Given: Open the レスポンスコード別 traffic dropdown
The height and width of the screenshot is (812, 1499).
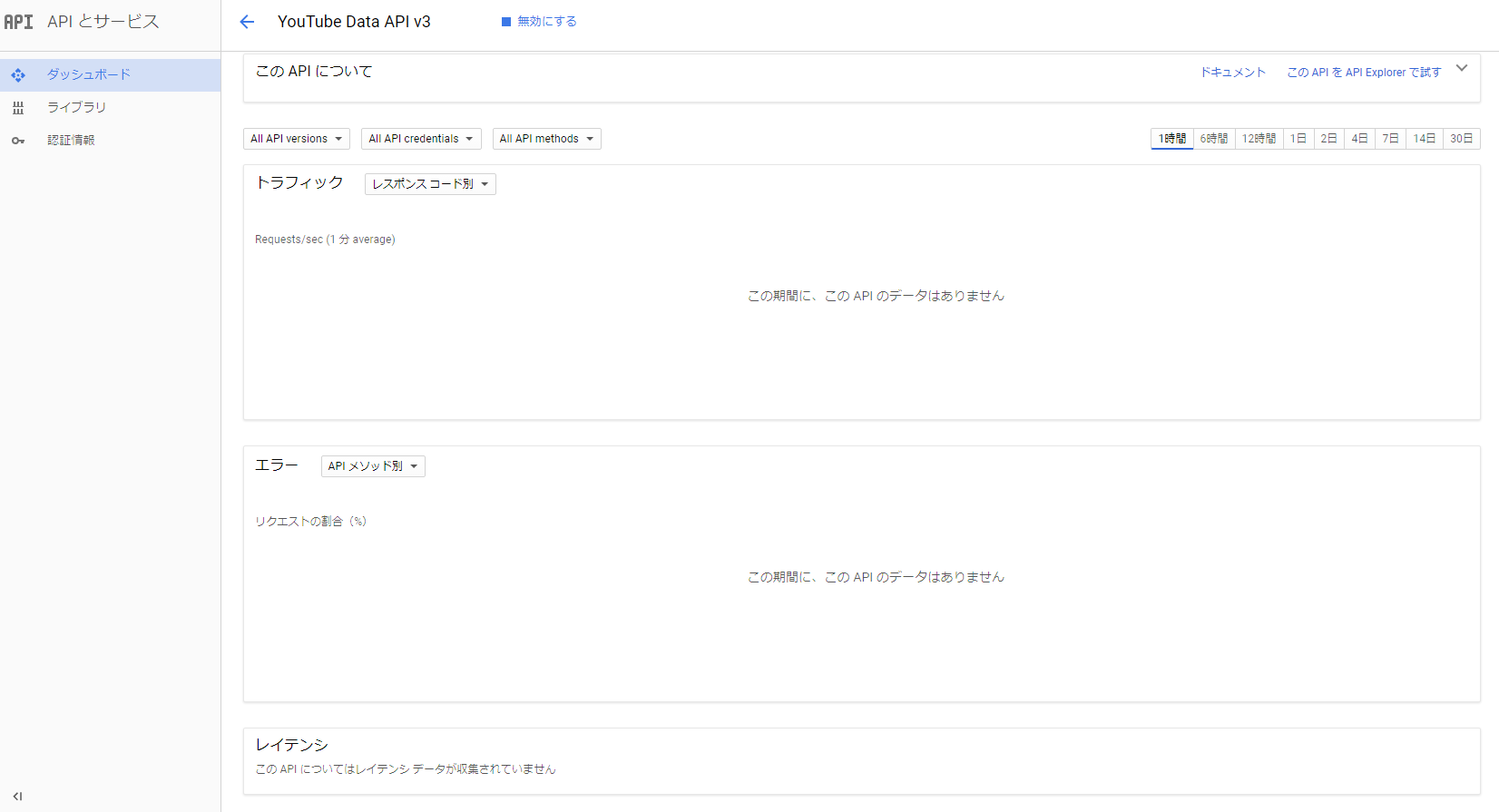Looking at the screenshot, I should [430, 184].
